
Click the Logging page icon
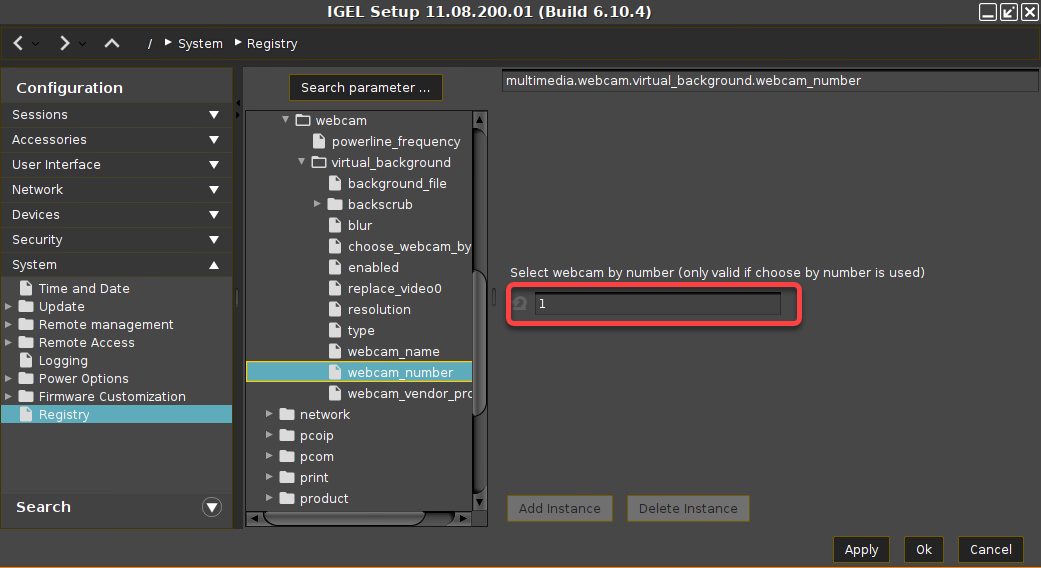[x=27, y=361]
